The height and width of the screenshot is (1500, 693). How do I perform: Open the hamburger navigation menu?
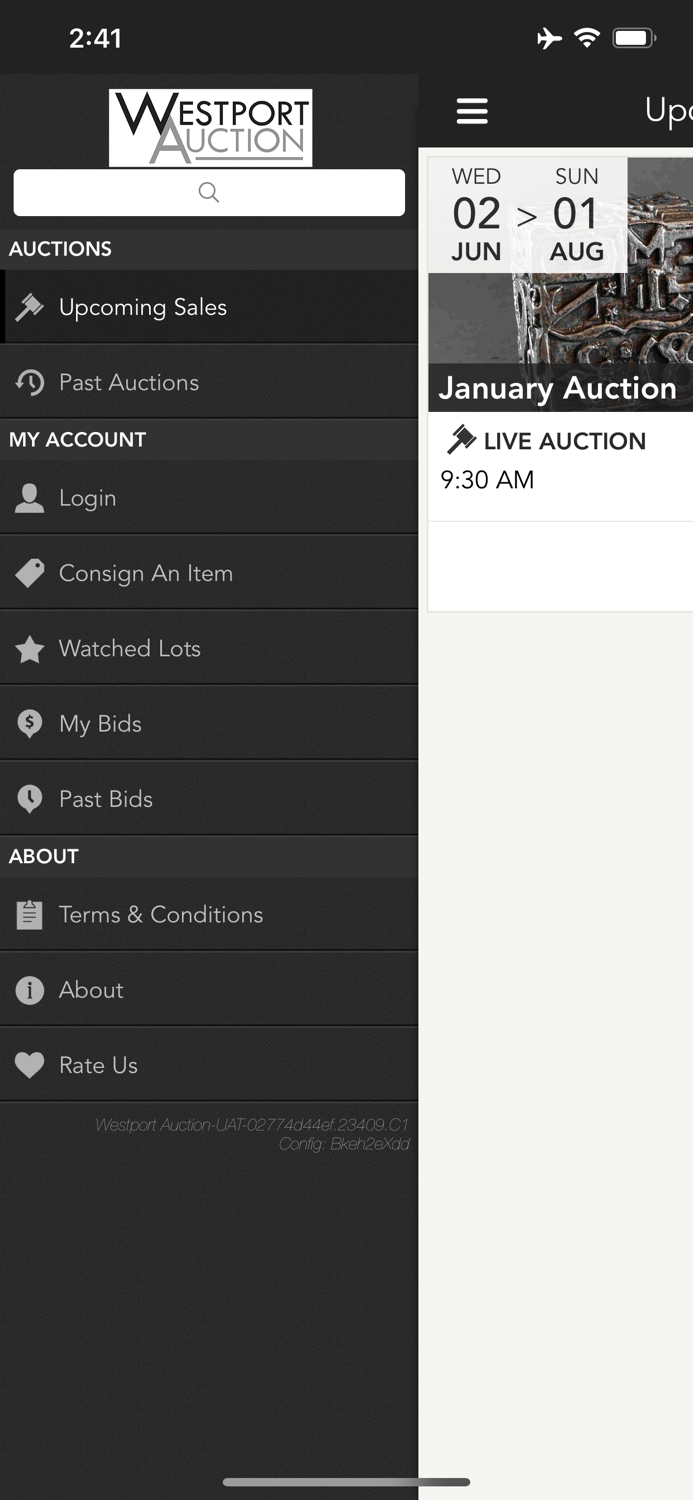pyautogui.click(x=472, y=111)
